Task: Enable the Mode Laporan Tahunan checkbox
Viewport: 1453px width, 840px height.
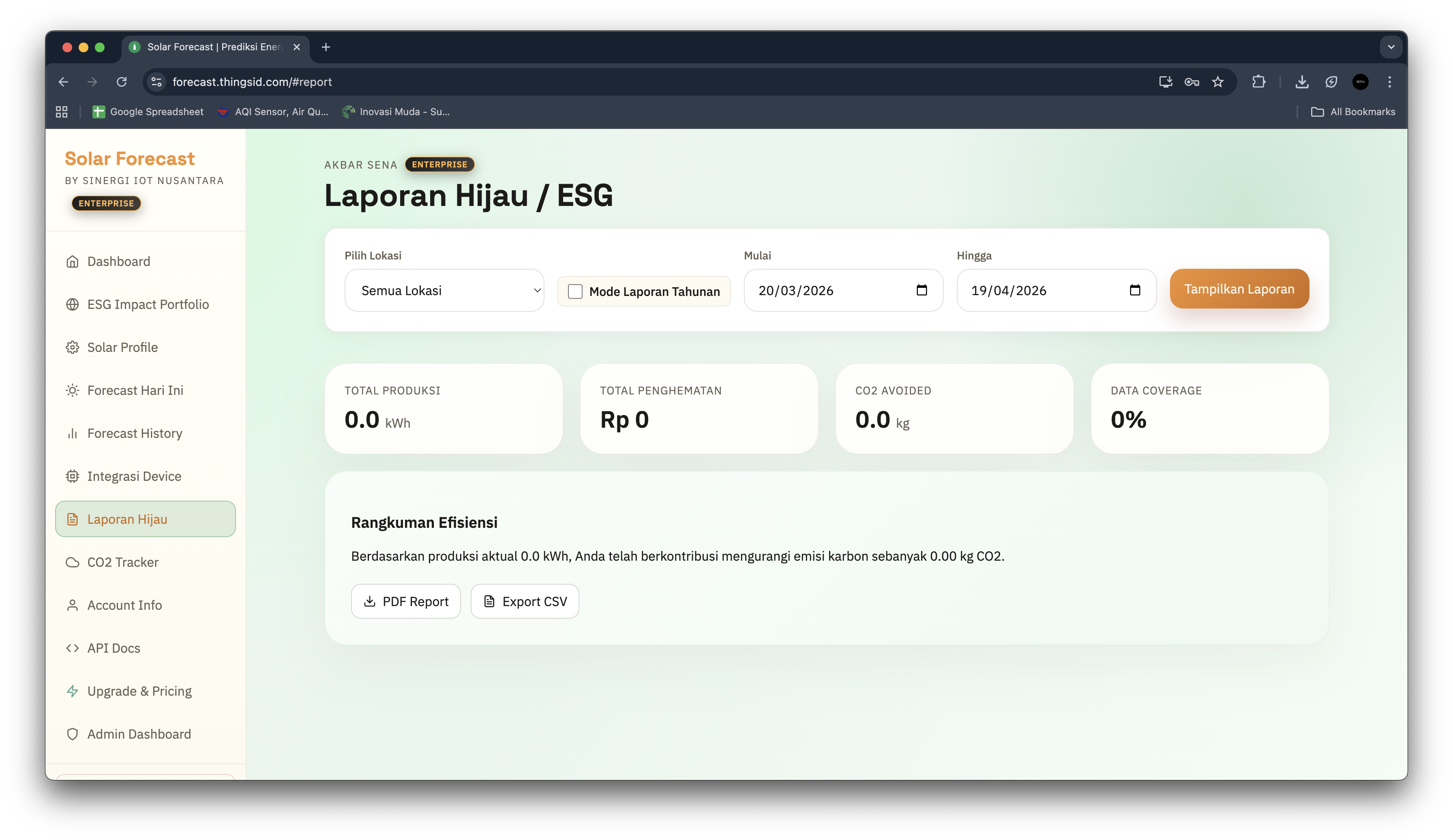Action: (x=575, y=291)
